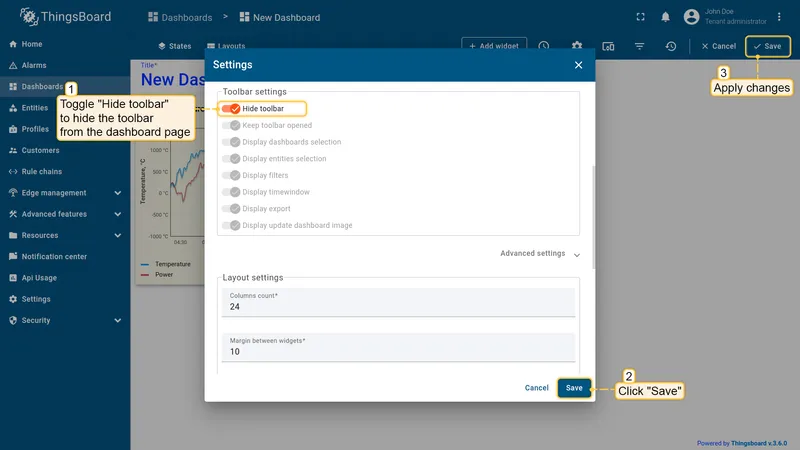
Task: Expand Security menu chevron
Action: click(118, 320)
